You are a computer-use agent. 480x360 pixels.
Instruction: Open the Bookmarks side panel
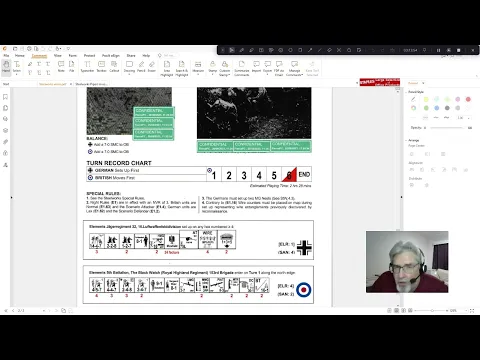tap(5, 97)
